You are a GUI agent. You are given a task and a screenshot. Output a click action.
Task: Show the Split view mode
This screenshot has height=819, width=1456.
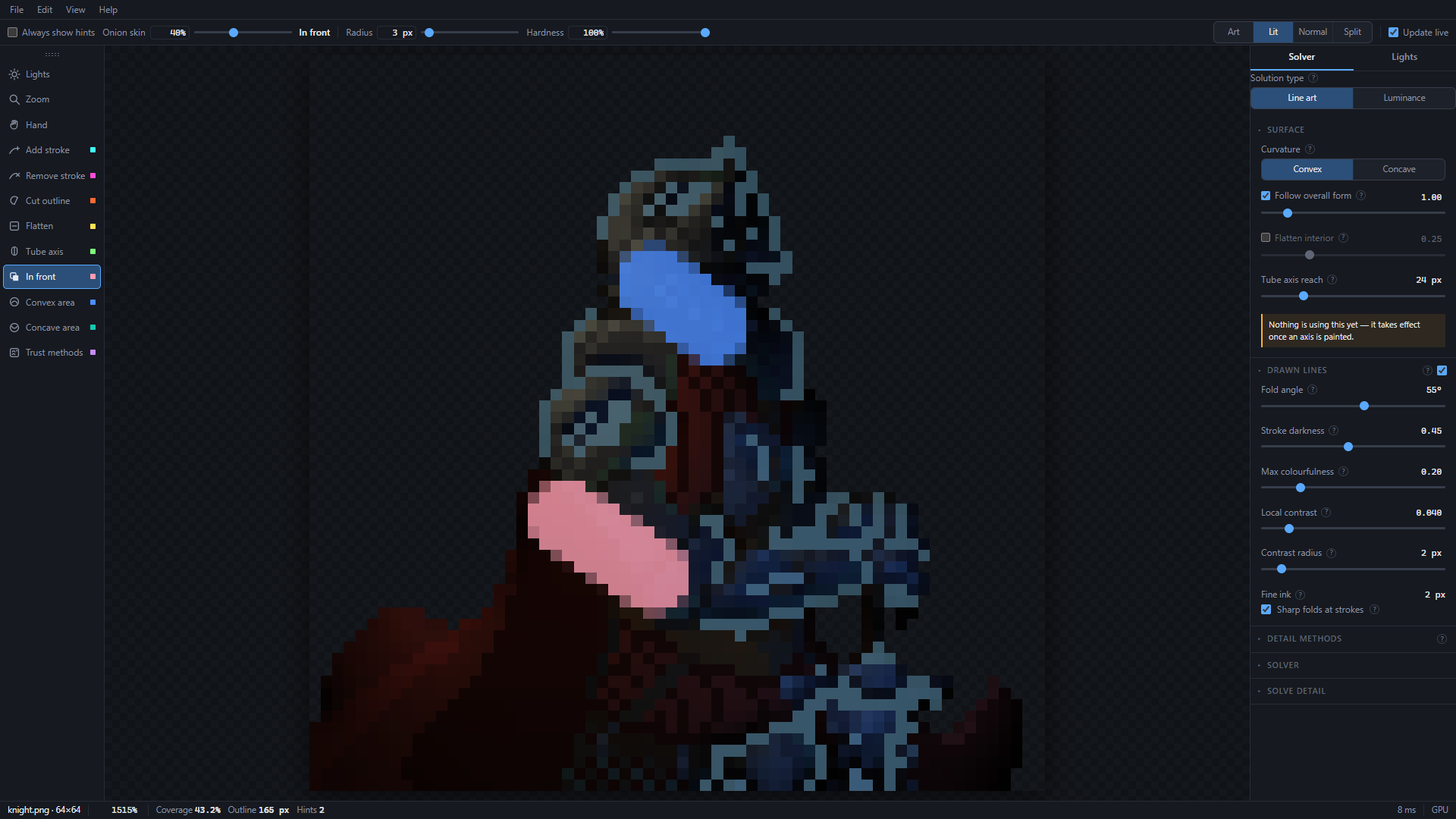pyautogui.click(x=1352, y=32)
